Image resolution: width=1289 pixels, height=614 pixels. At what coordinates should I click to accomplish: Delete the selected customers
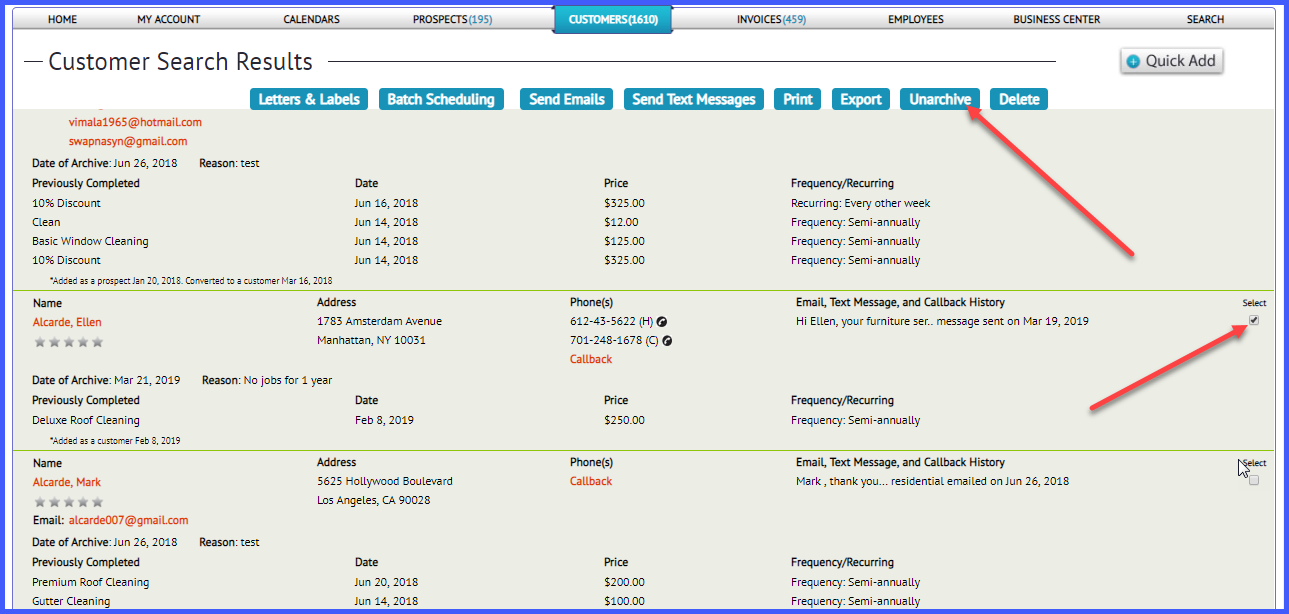tap(1019, 99)
